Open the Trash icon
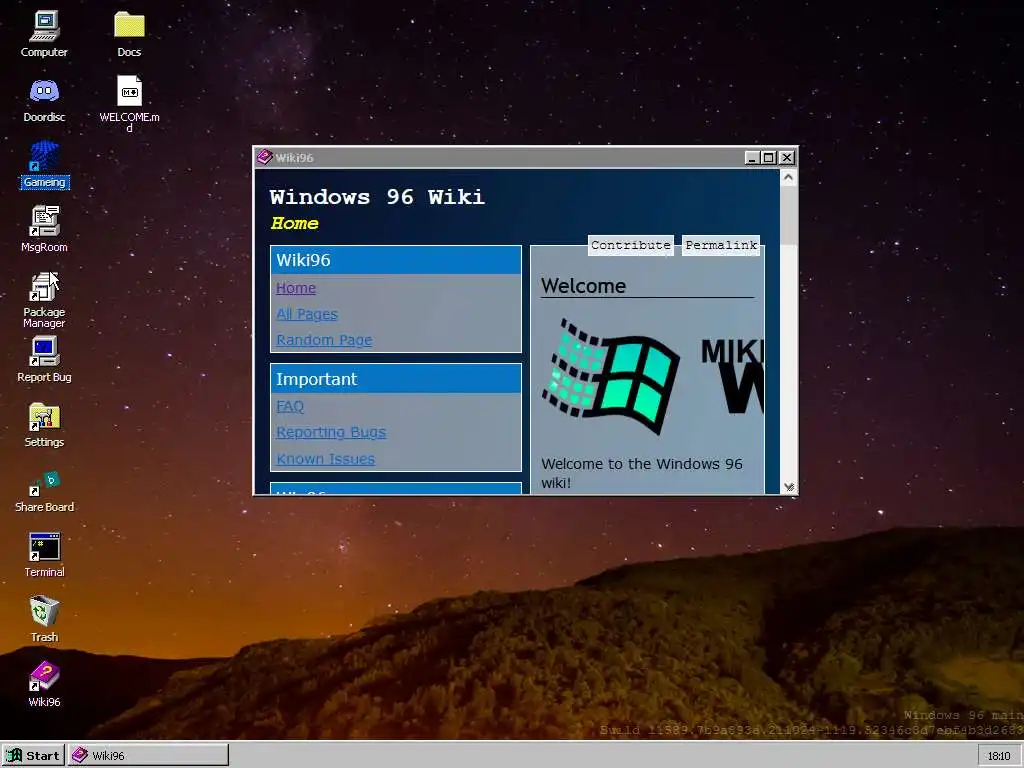1024x768 pixels. point(44,619)
